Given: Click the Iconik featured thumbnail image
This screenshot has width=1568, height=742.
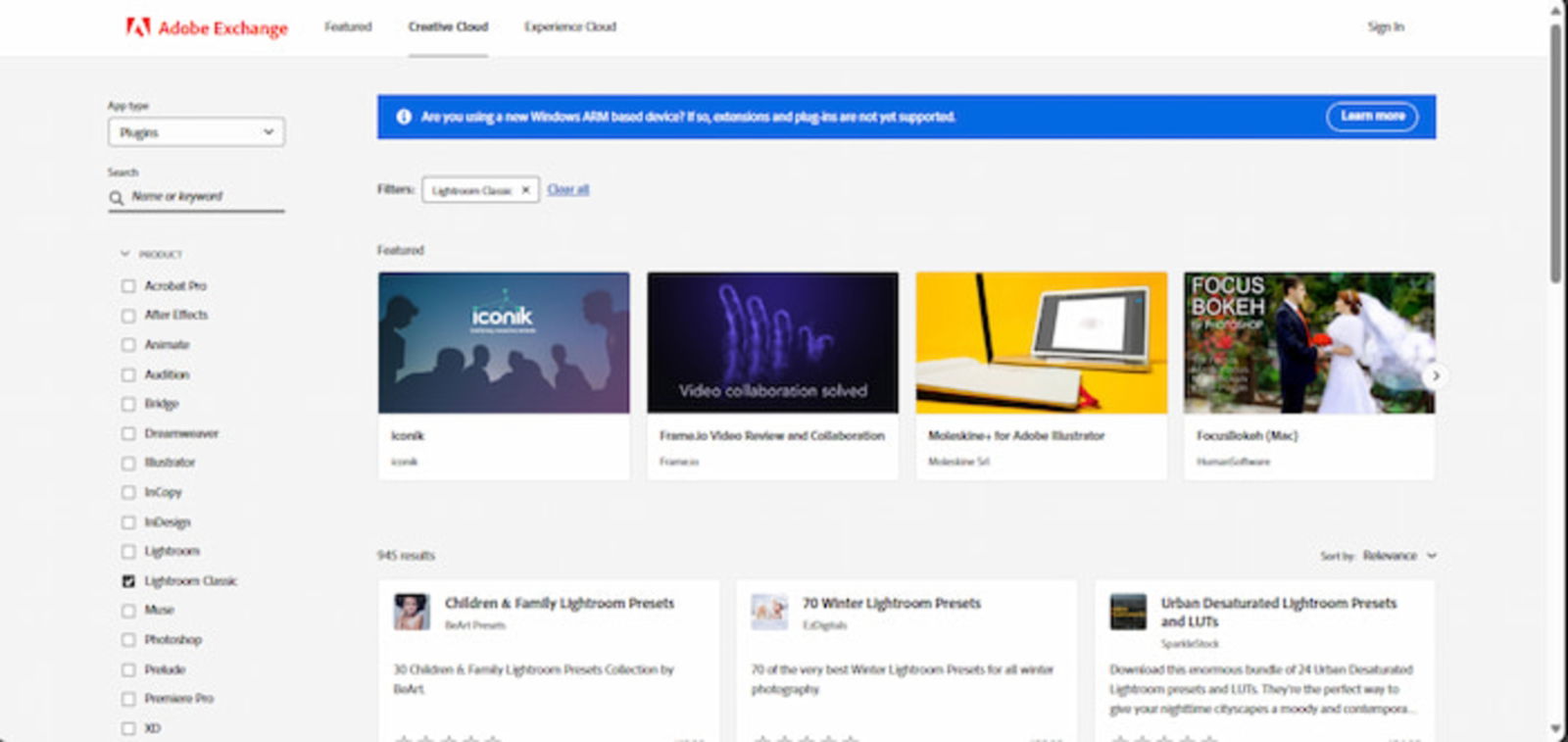Looking at the screenshot, I should coord(504,342).
